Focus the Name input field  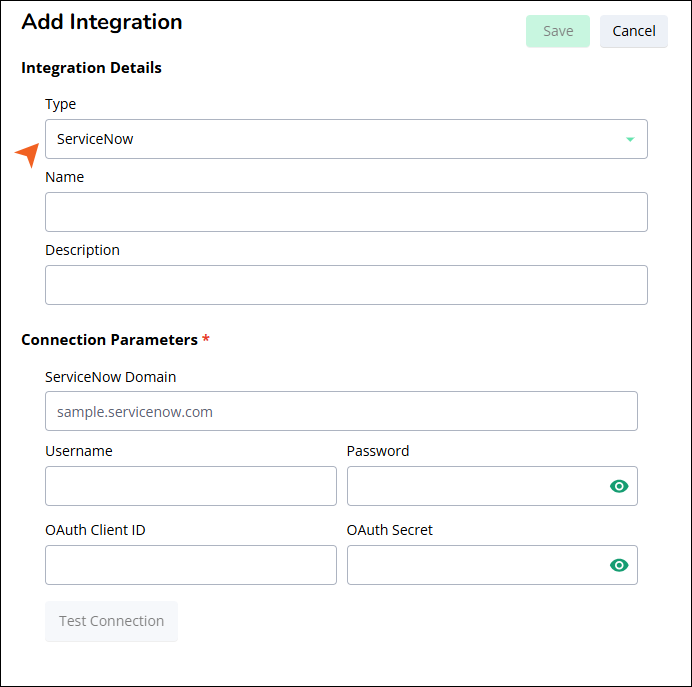[x=346, y=212]
